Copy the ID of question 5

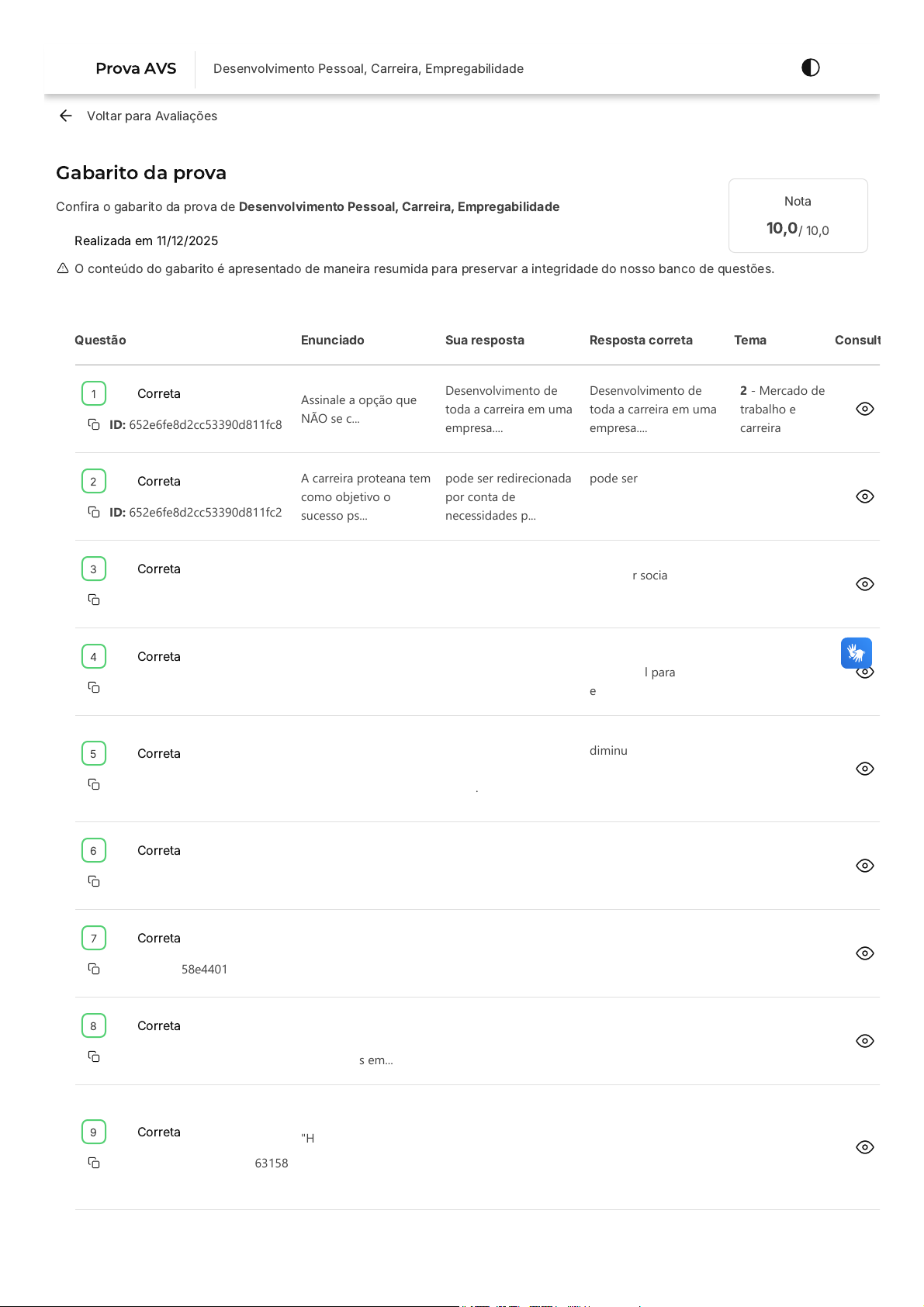pyautogui.click(x=94, y=784)
